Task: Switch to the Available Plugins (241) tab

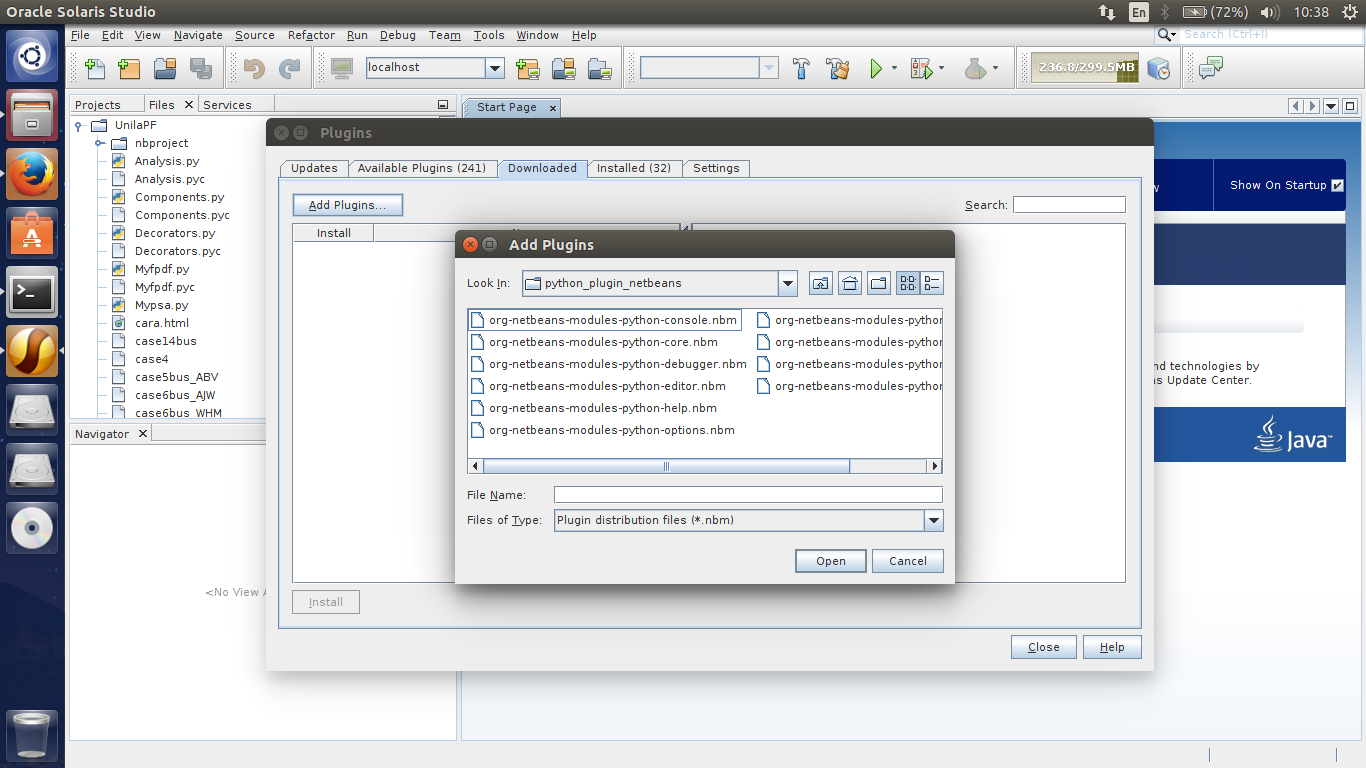Action: coord(422,168)
